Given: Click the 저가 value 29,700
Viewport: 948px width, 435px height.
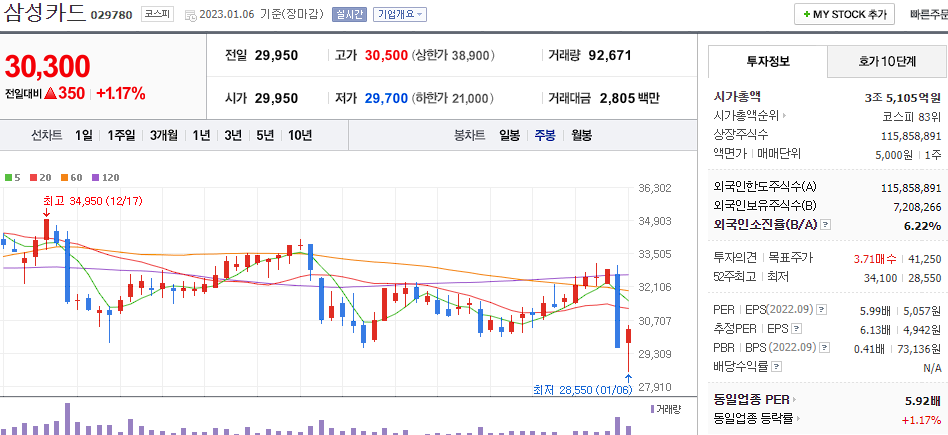Looking at the screenshot, I should [387, 98].
